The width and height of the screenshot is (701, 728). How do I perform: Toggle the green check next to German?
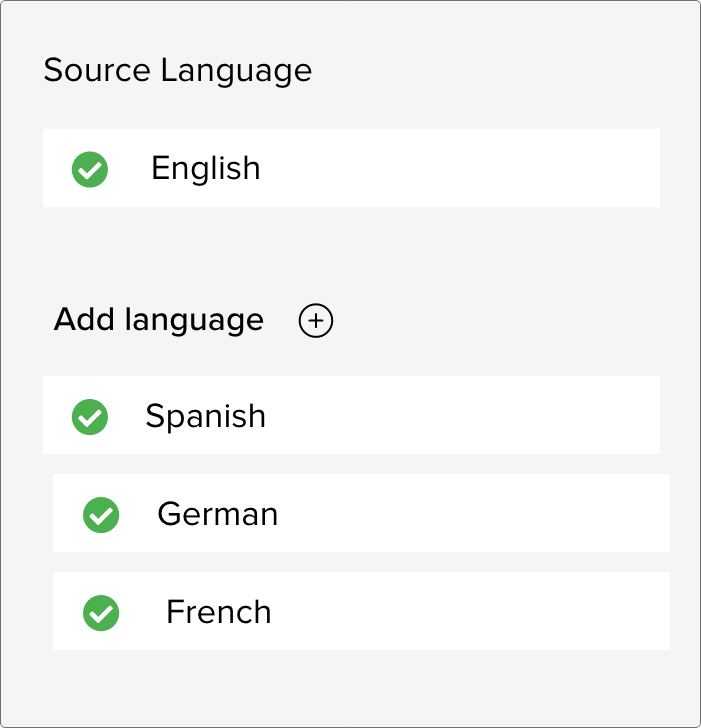100,514
